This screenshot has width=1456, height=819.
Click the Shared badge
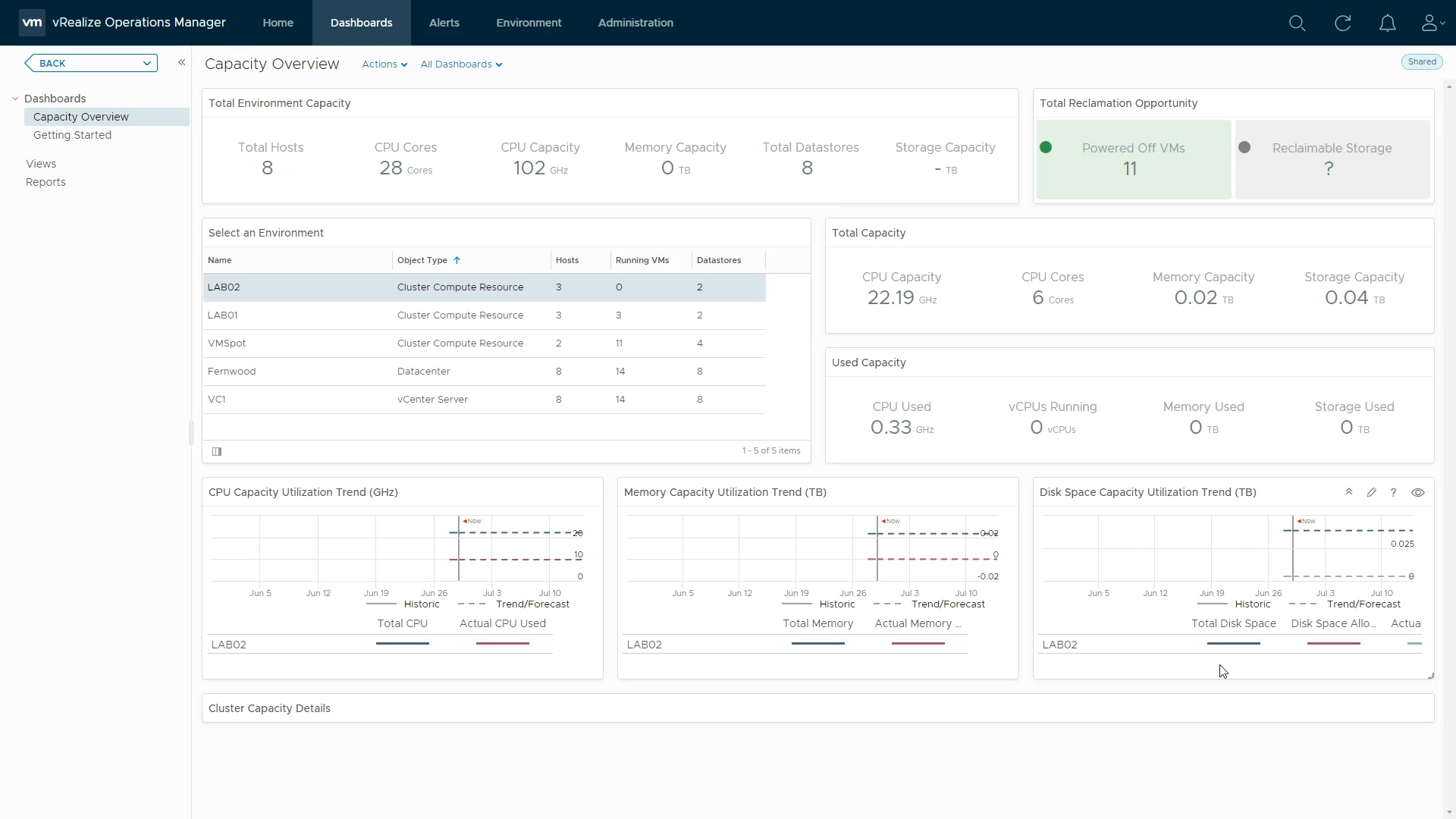pos(1422,62)
